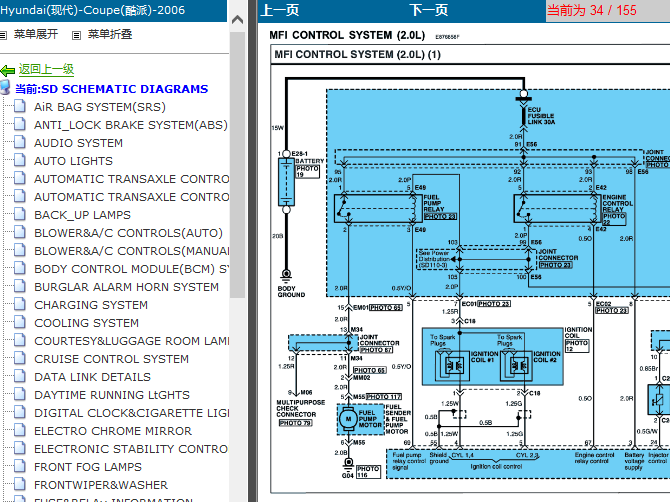Open ELECTRO CHROME MIRROR entry
670x502 pixels.
113,431
